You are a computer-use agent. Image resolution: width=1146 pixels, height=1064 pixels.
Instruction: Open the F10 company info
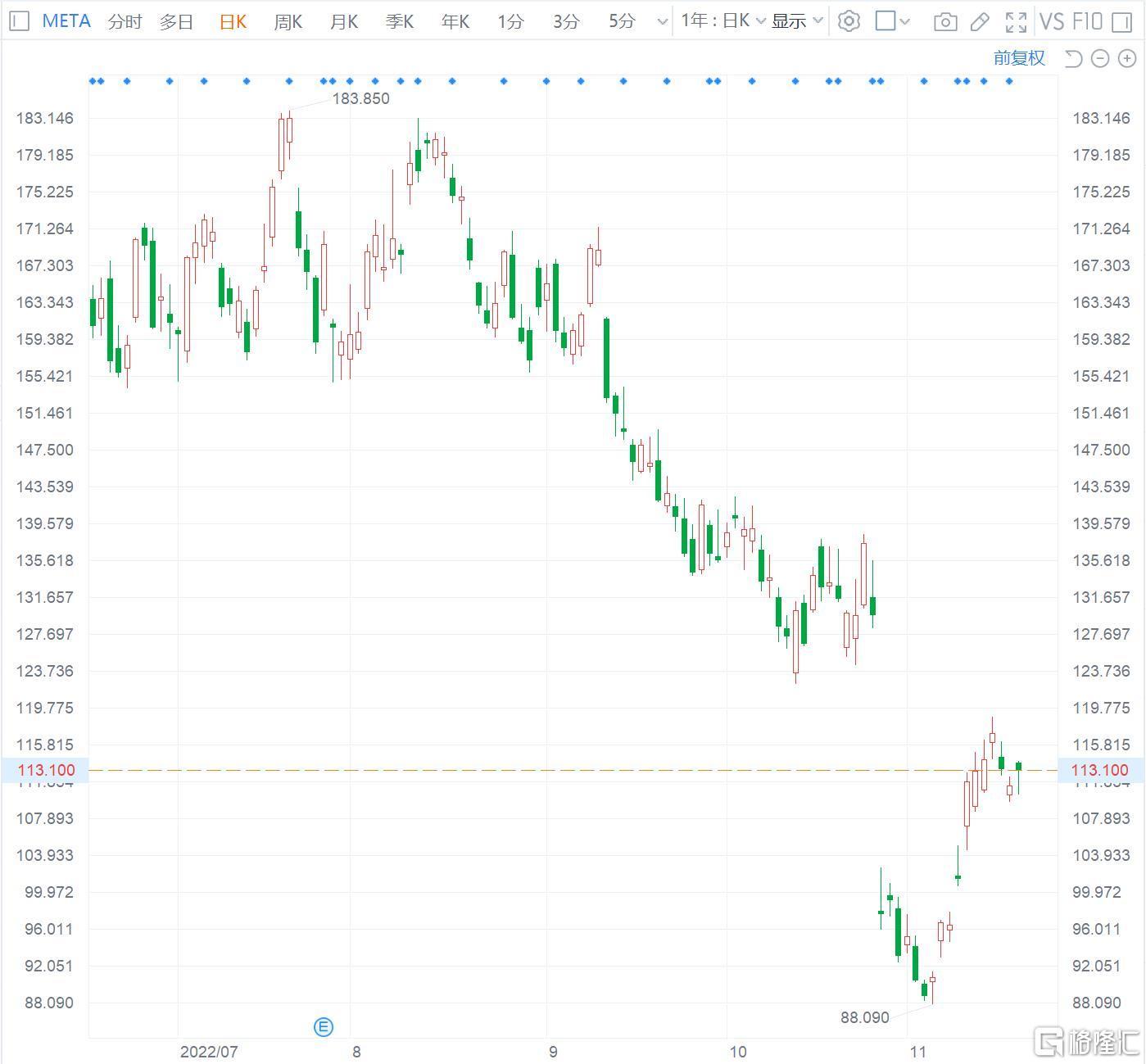point(1088,21)
